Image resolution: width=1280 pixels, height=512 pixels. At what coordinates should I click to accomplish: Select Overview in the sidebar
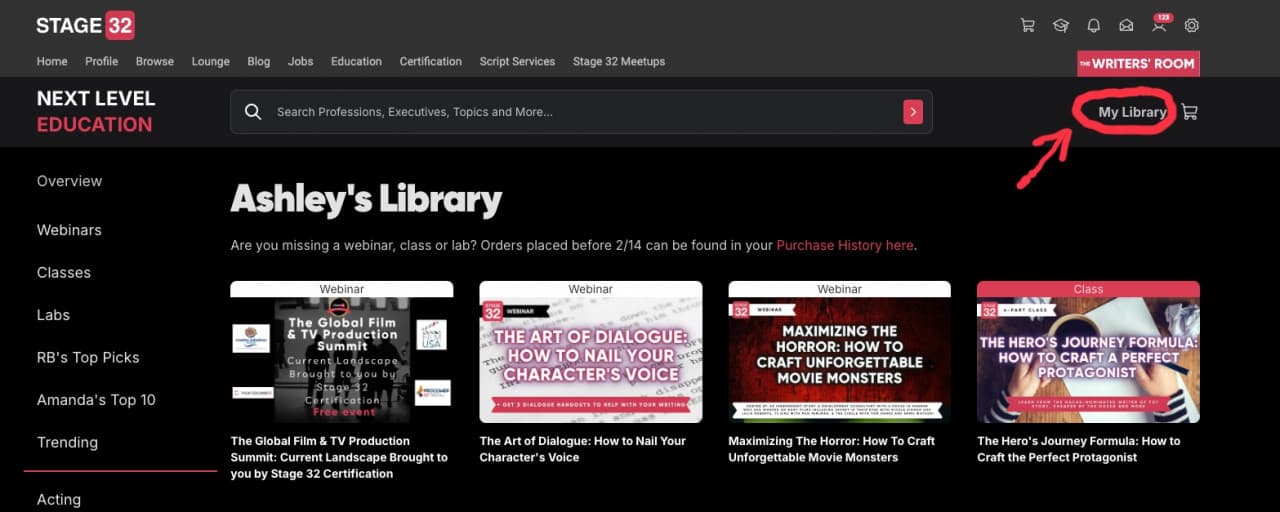[69, 181]
